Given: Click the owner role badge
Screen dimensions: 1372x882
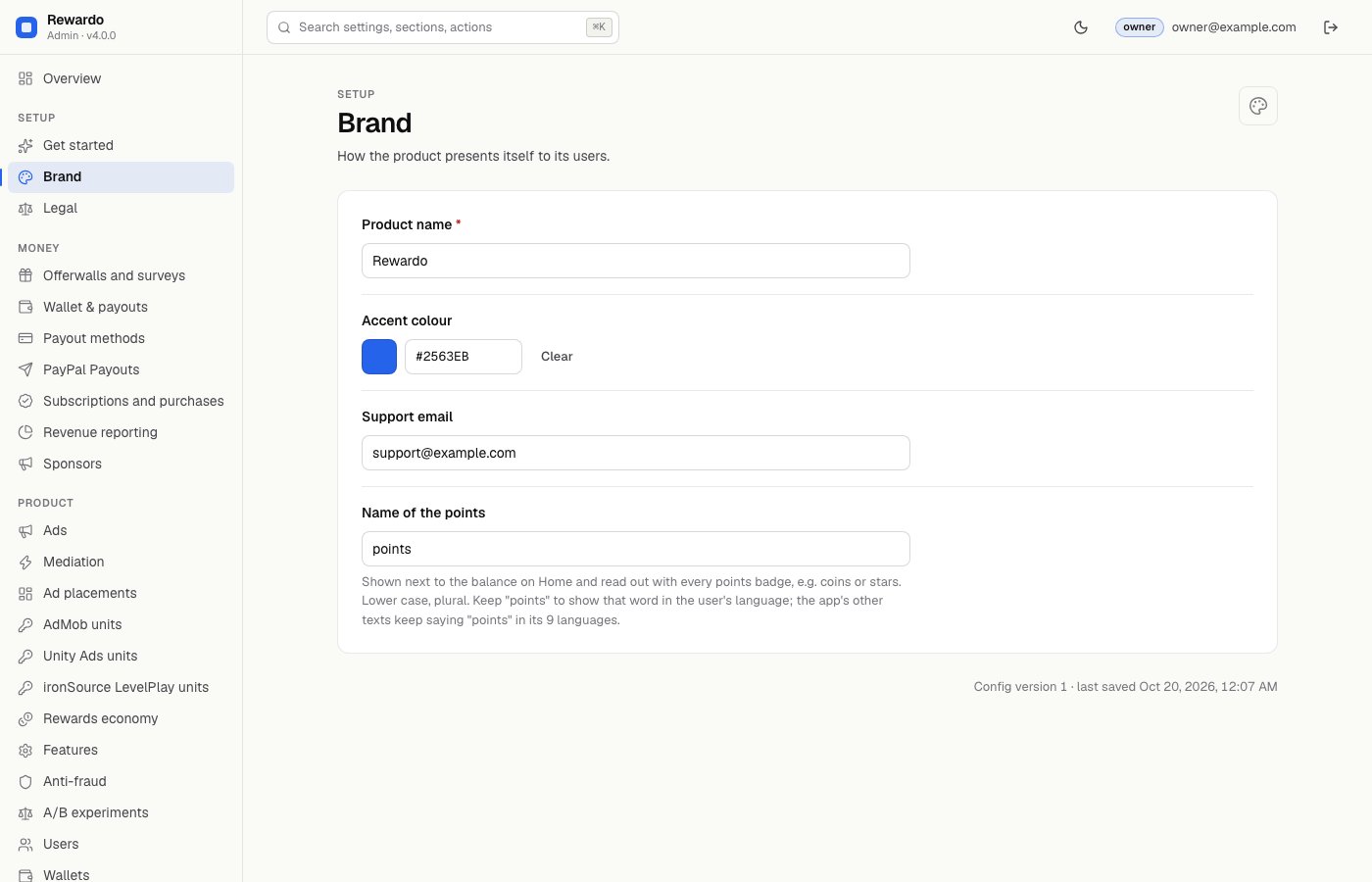Looking at the screenshot, I should click(x=1139, y=27).
